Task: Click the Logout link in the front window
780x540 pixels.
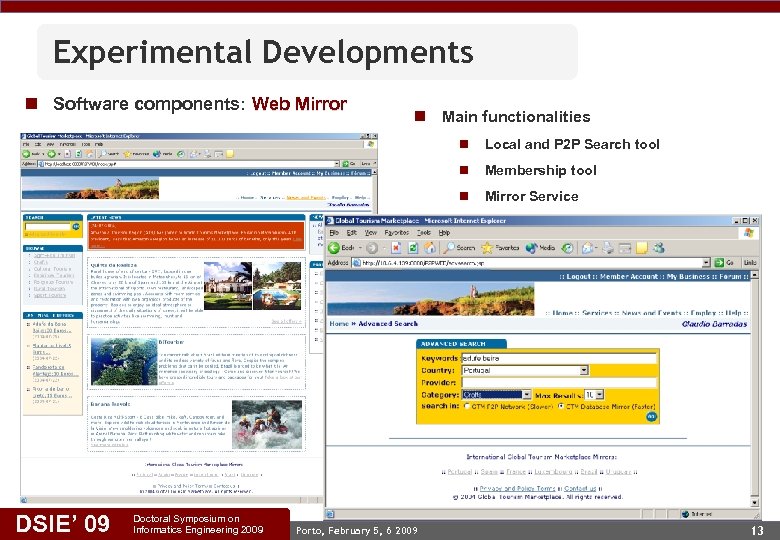Action: tap(579, 276)
